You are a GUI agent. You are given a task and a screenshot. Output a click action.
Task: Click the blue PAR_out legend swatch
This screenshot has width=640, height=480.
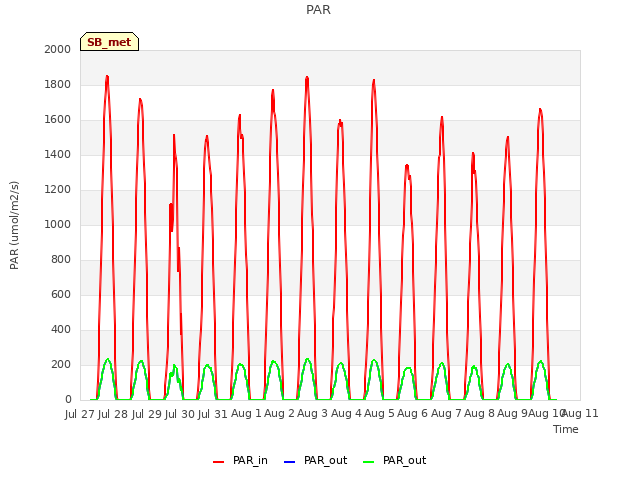click(x=289, y=462)
